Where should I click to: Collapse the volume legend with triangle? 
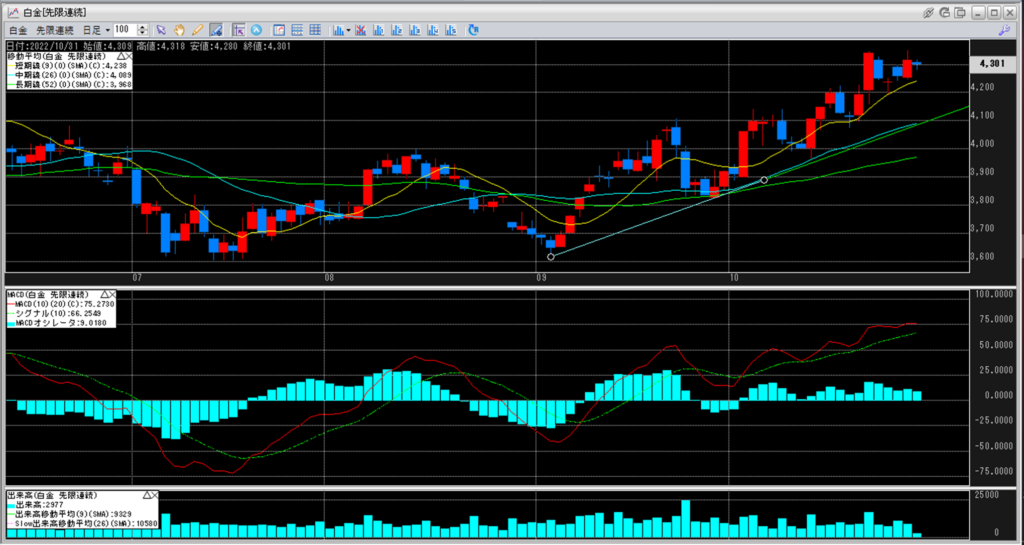pyautogui.click(x=146, y=495)
